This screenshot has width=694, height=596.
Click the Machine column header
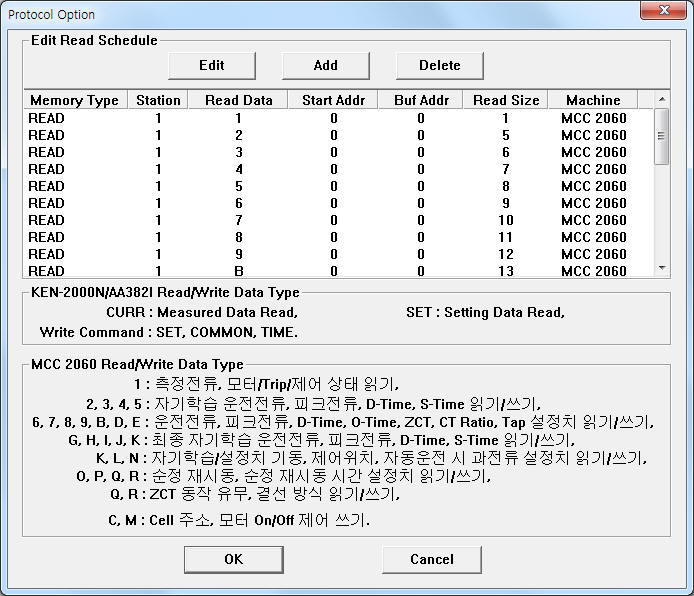point(593,100)
